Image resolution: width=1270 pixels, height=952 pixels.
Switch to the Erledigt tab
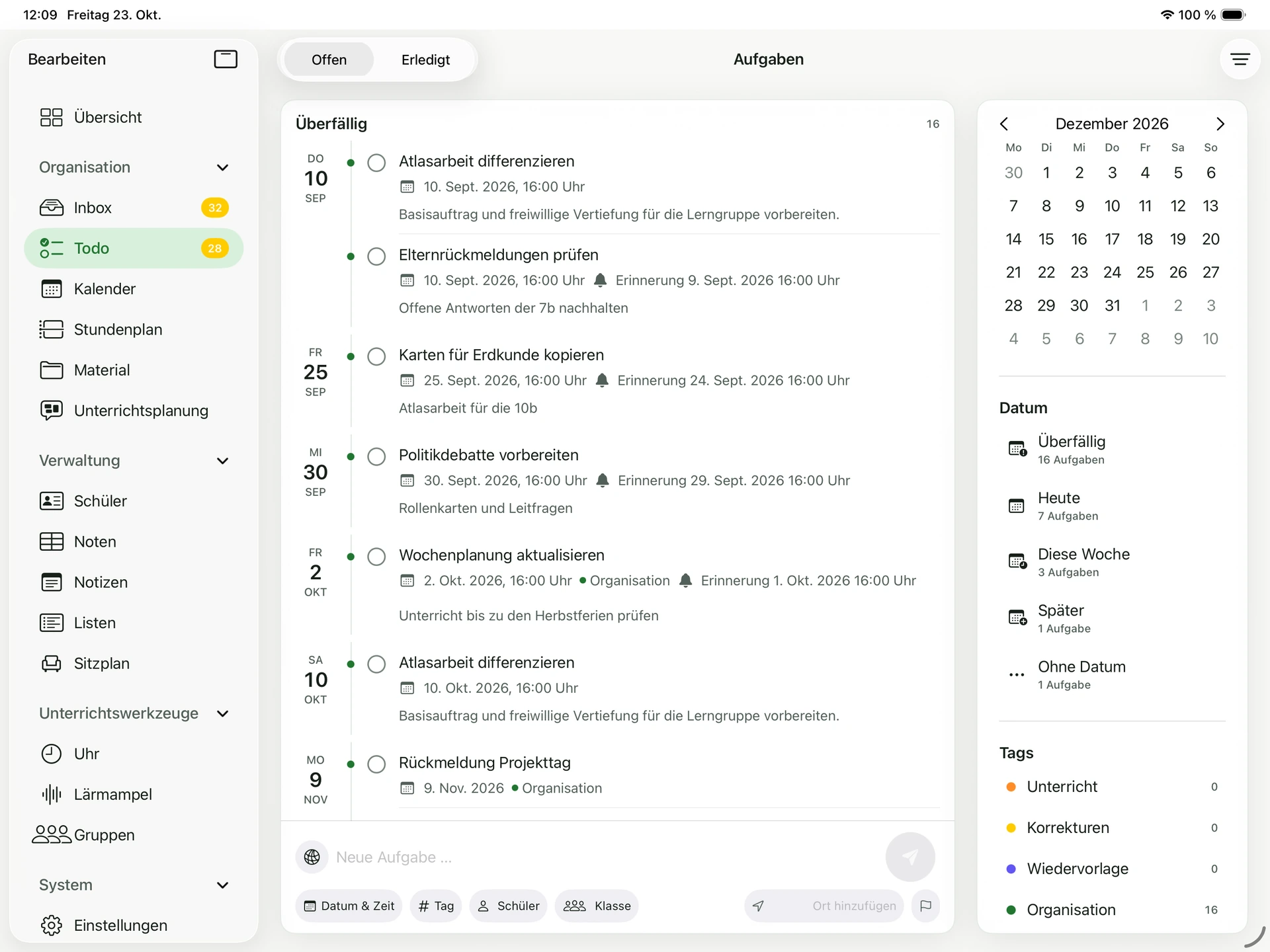(x=425, y=59)
